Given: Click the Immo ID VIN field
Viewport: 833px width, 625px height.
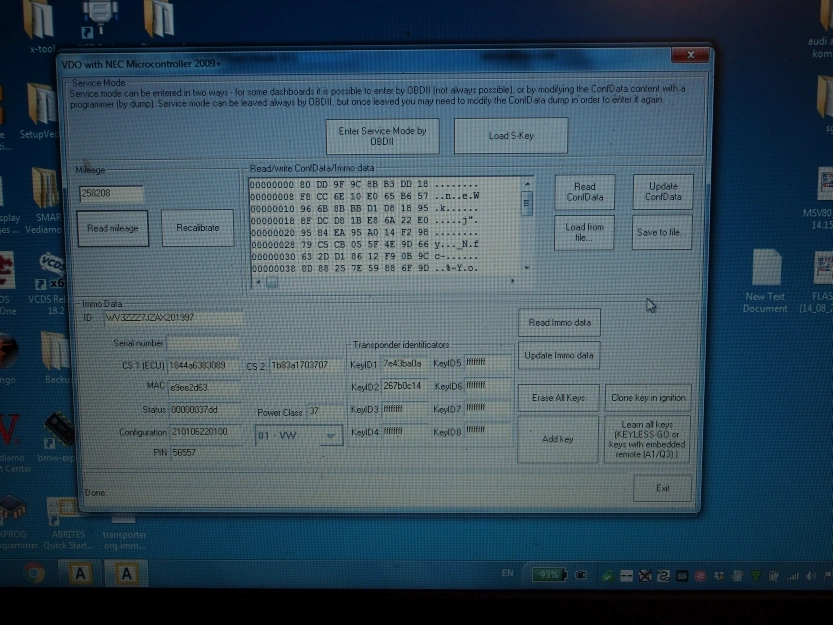Looking at the screenshot, I should coord(173,318).
